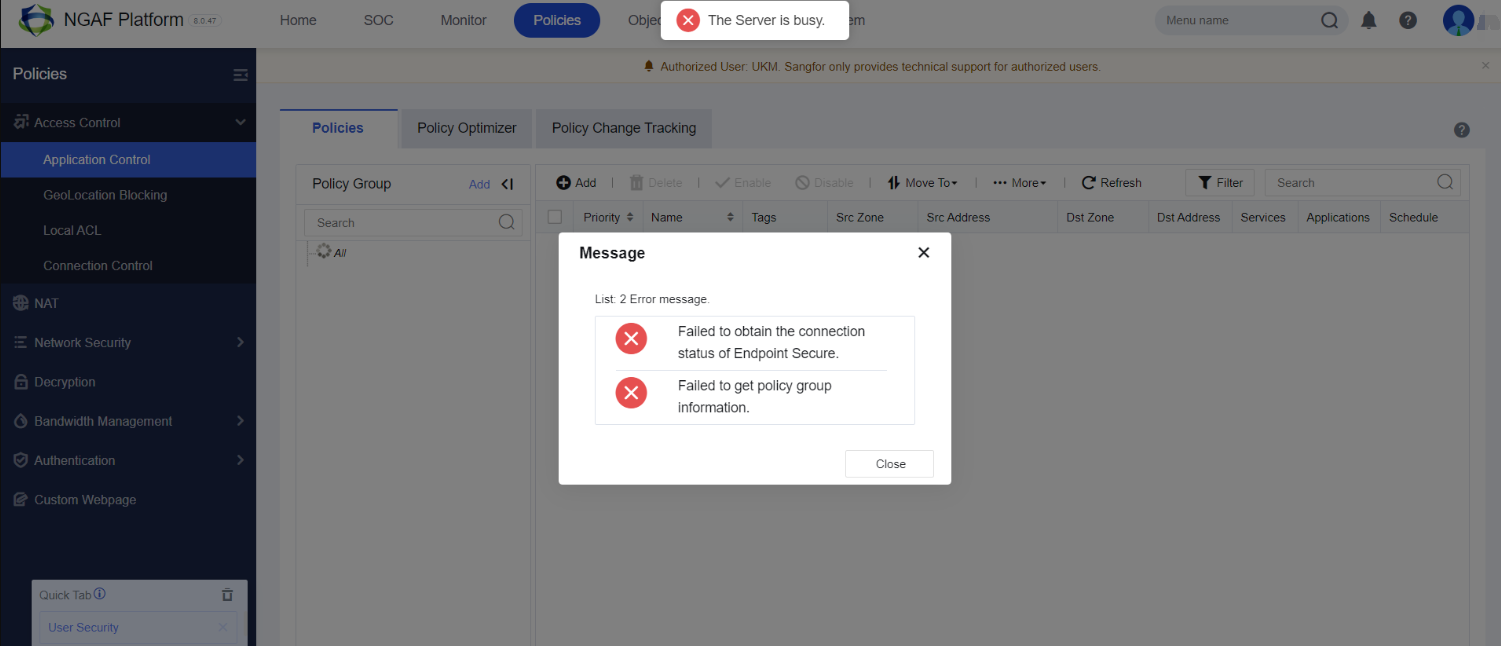This screenshot has height=646, width=1501.
Task: Click the NAT globe icon in sidebar
Action: tap(21, 303)
